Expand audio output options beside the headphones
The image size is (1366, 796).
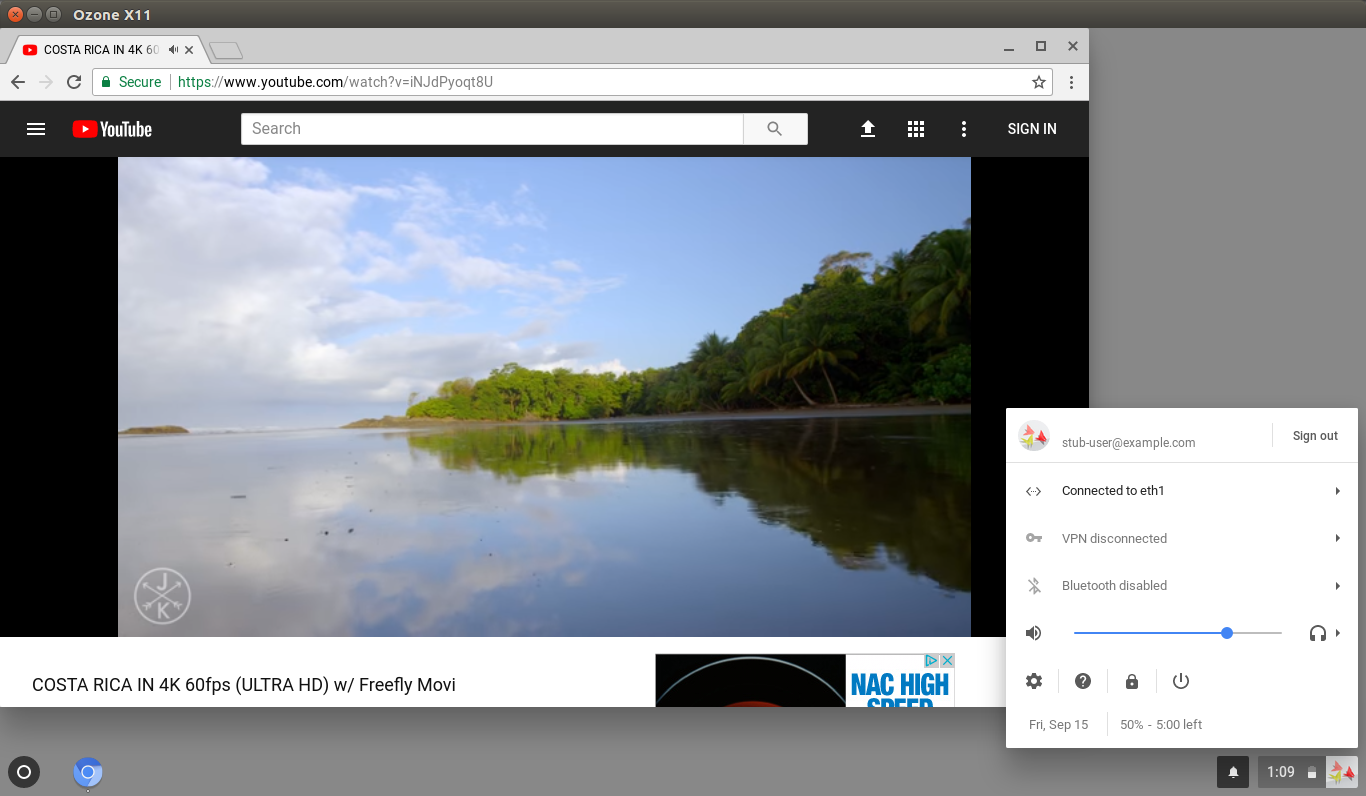coord(1337,633)
